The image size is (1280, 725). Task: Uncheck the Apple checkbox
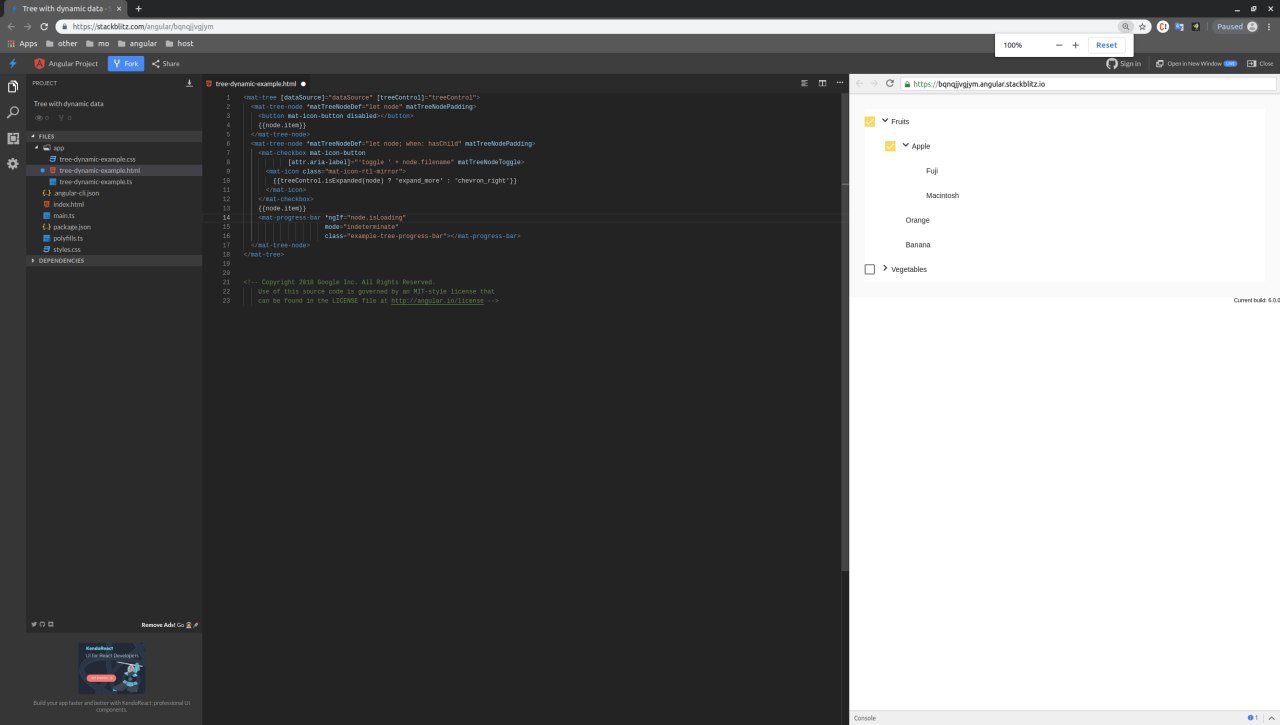890,146
